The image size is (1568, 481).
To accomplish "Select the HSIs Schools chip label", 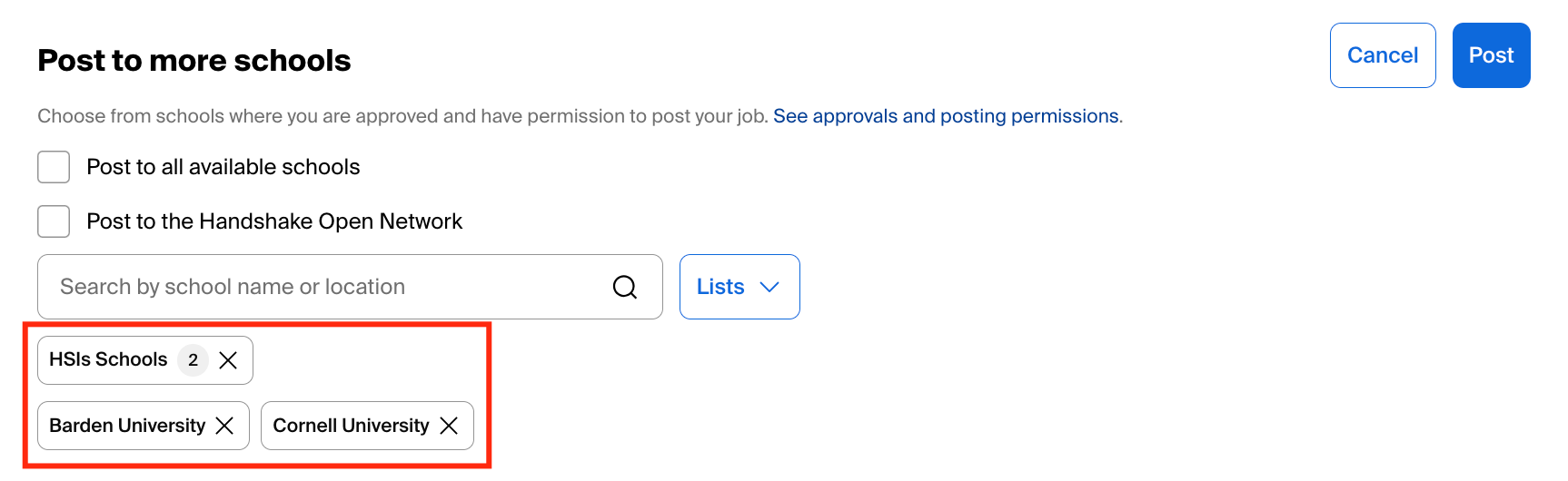I will tap(108, 360).
